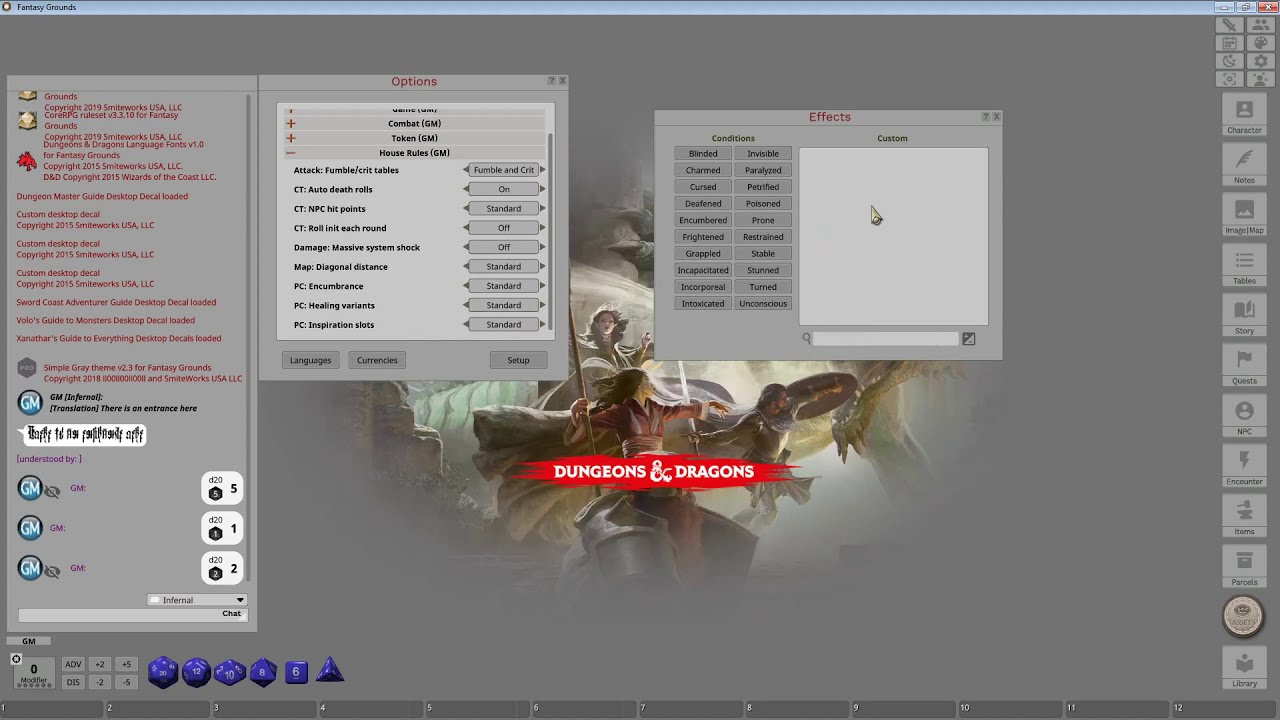
Task: Open the Combat Tracker sword icon
Action: coord(1230,25)
